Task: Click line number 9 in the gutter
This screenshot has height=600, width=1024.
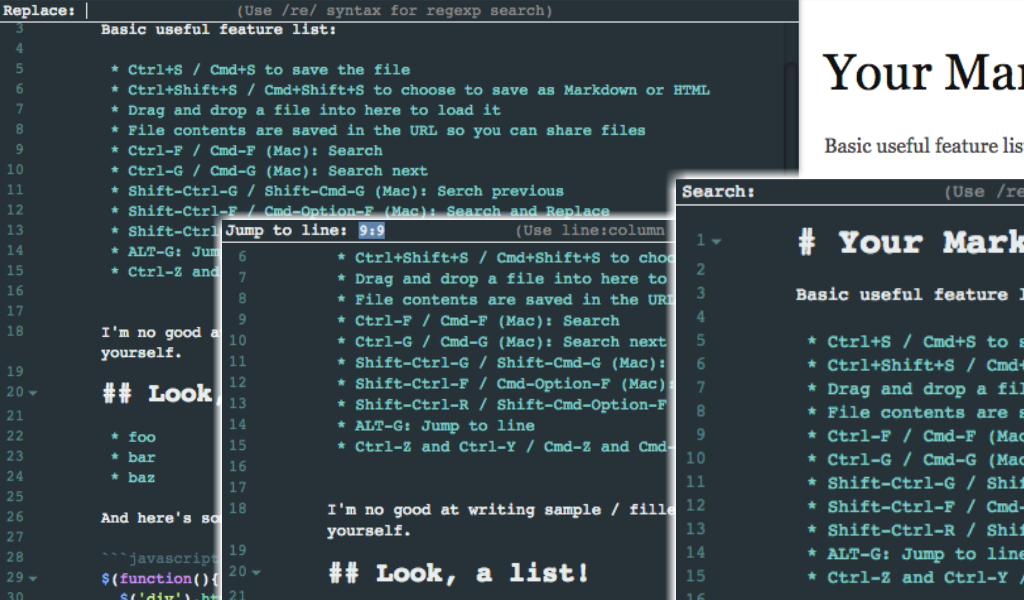Action: tap(26, 150)
